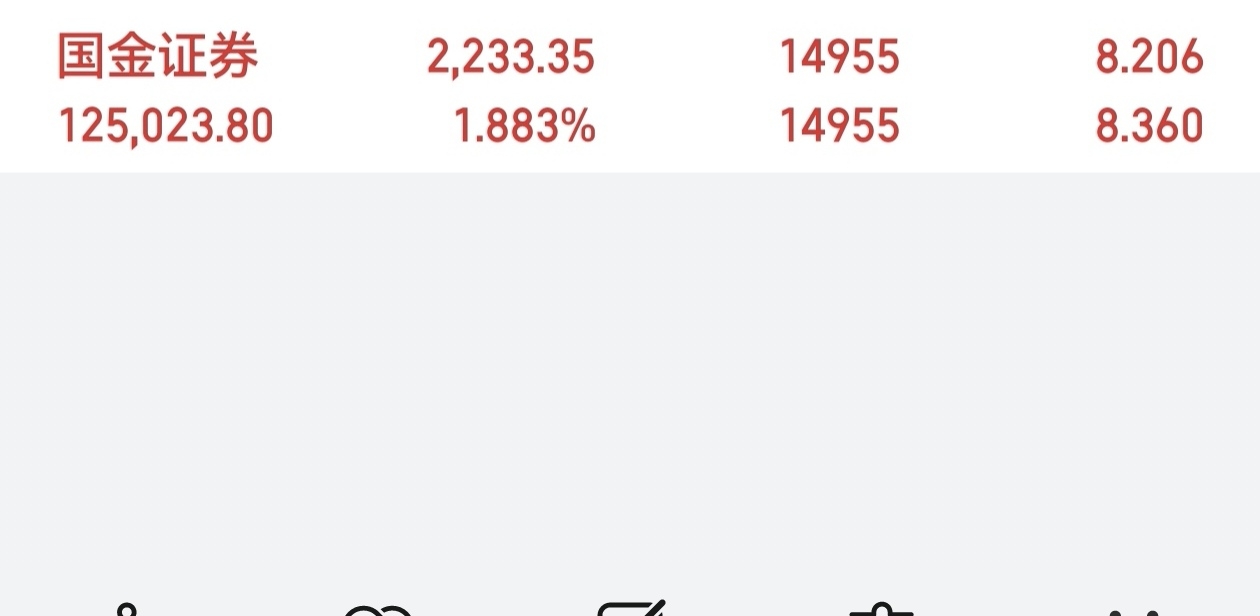Tap the cost price 8.206
Viewport: 1260px width, 616px height.
pyautogui.click(x=1150, y=58)
